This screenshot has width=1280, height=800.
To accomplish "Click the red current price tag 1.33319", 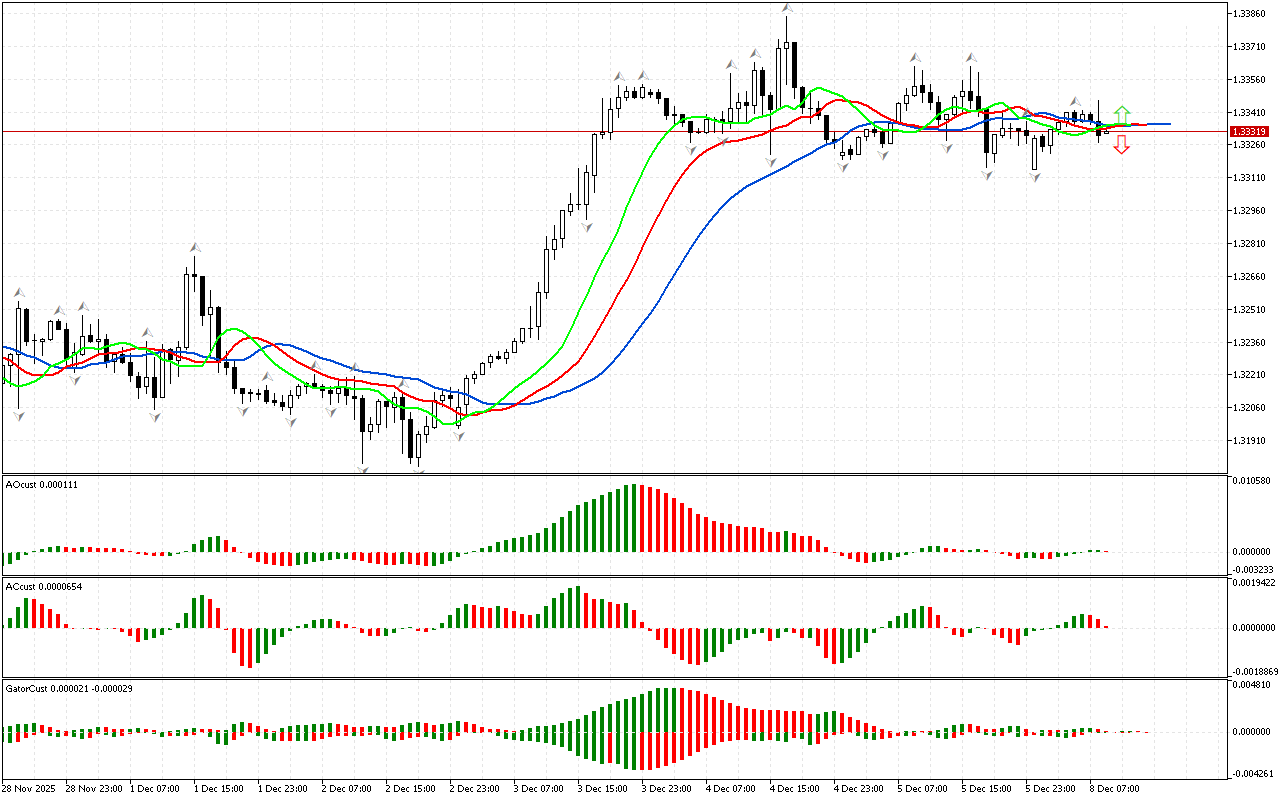I will click(x=1250, y=132).
